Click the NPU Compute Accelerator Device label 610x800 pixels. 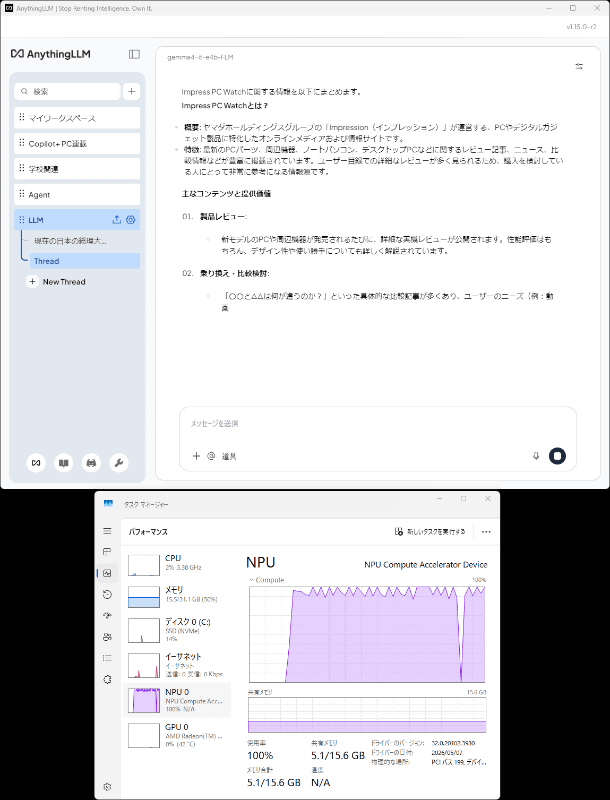[x=425, y=565]
